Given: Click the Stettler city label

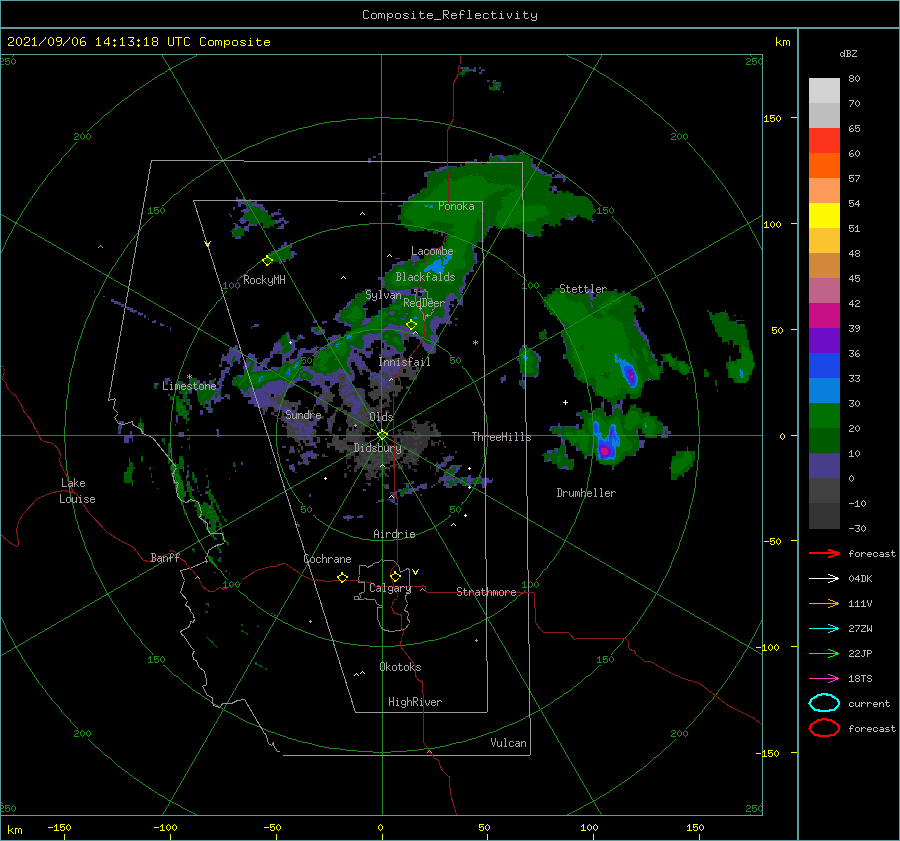Looking at the screenshot, I should (x=583, y=289).
